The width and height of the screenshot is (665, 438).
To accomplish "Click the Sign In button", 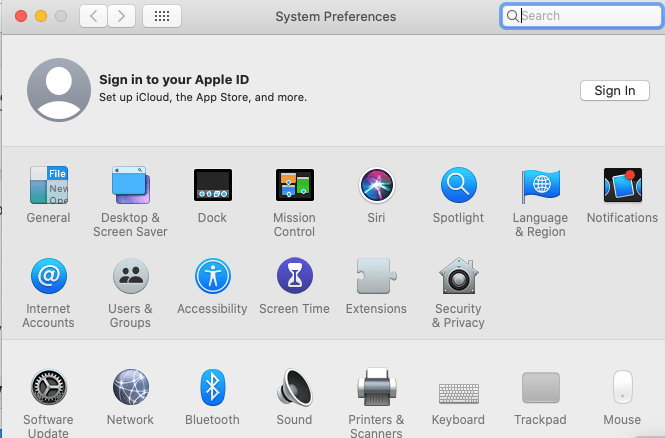I will [x=615, y=90].
